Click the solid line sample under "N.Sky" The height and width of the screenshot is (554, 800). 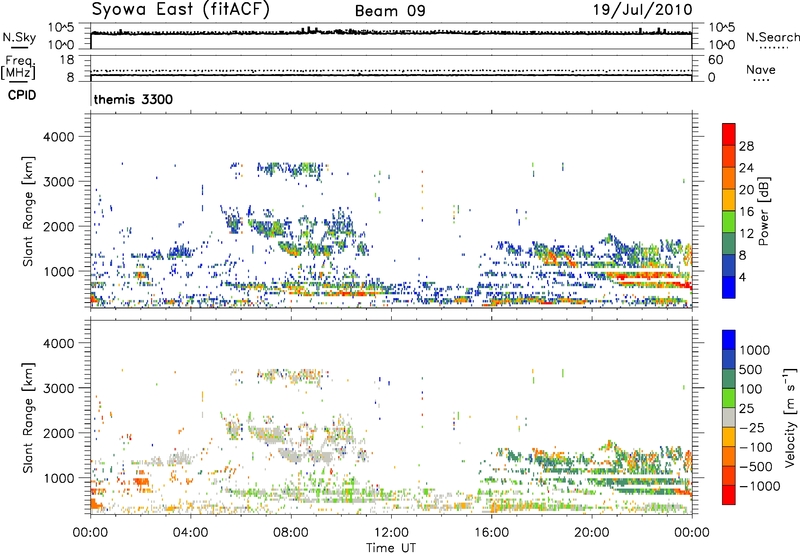pos(19,48)
